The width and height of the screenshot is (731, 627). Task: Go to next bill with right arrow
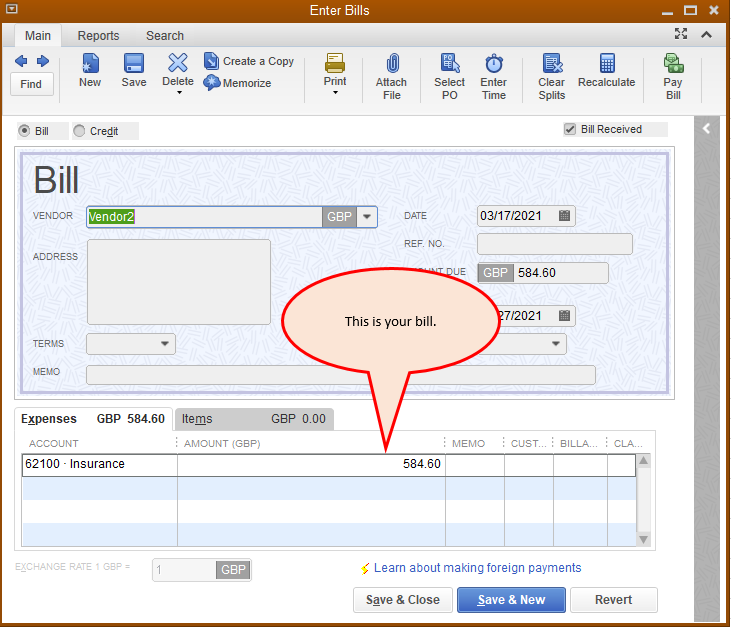(43, 61)
